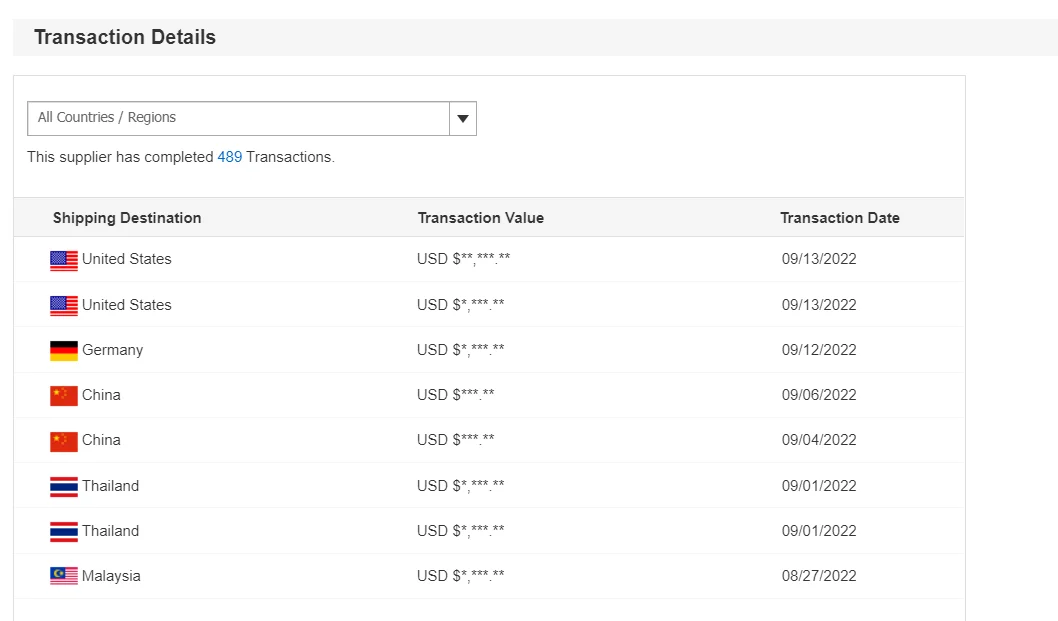The image size is (1058, 621).
Task: Click the second Thailand flag icon
Action: (64, 532)
